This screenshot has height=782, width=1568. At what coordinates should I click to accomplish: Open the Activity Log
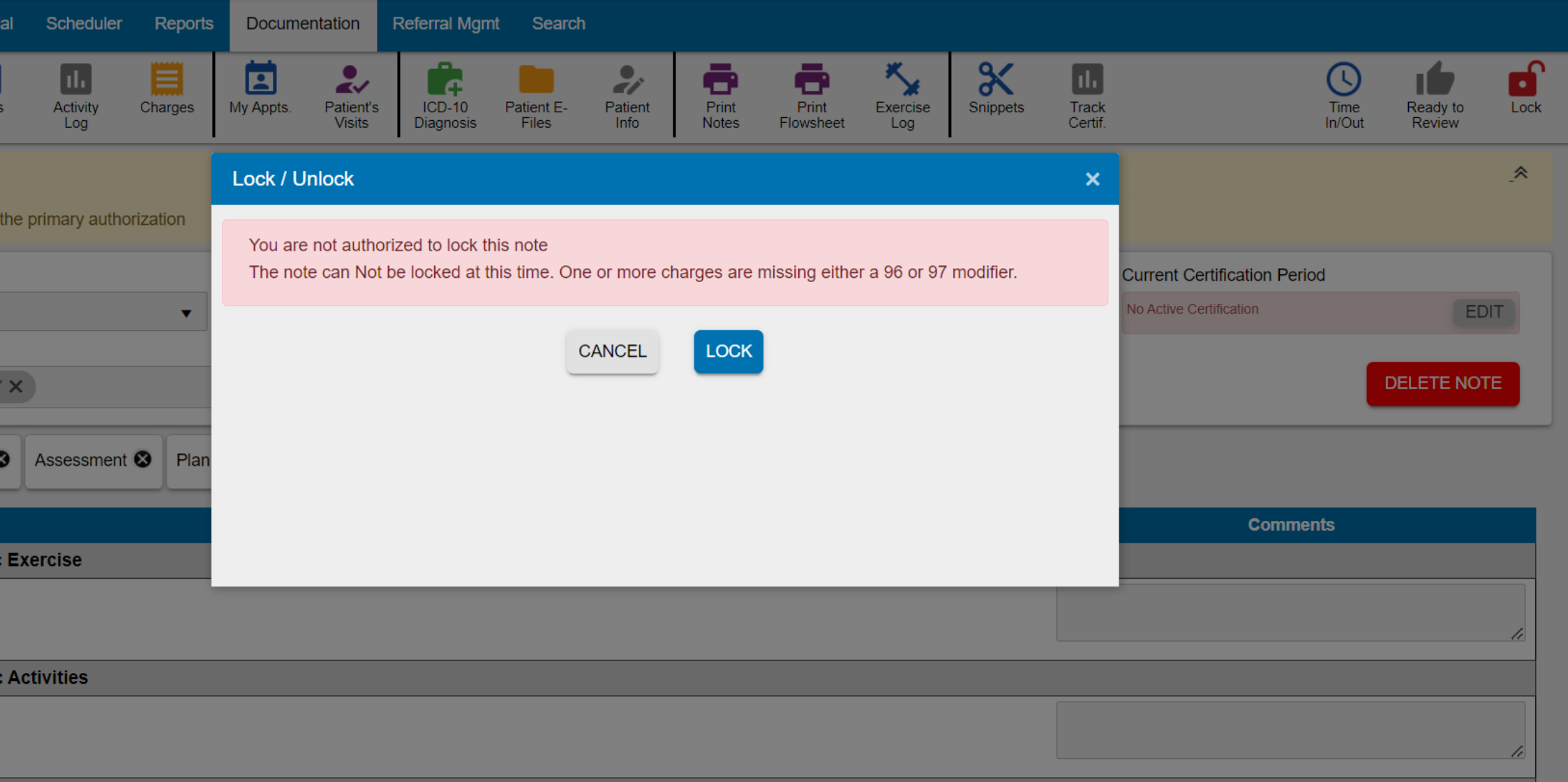[75, 94]
